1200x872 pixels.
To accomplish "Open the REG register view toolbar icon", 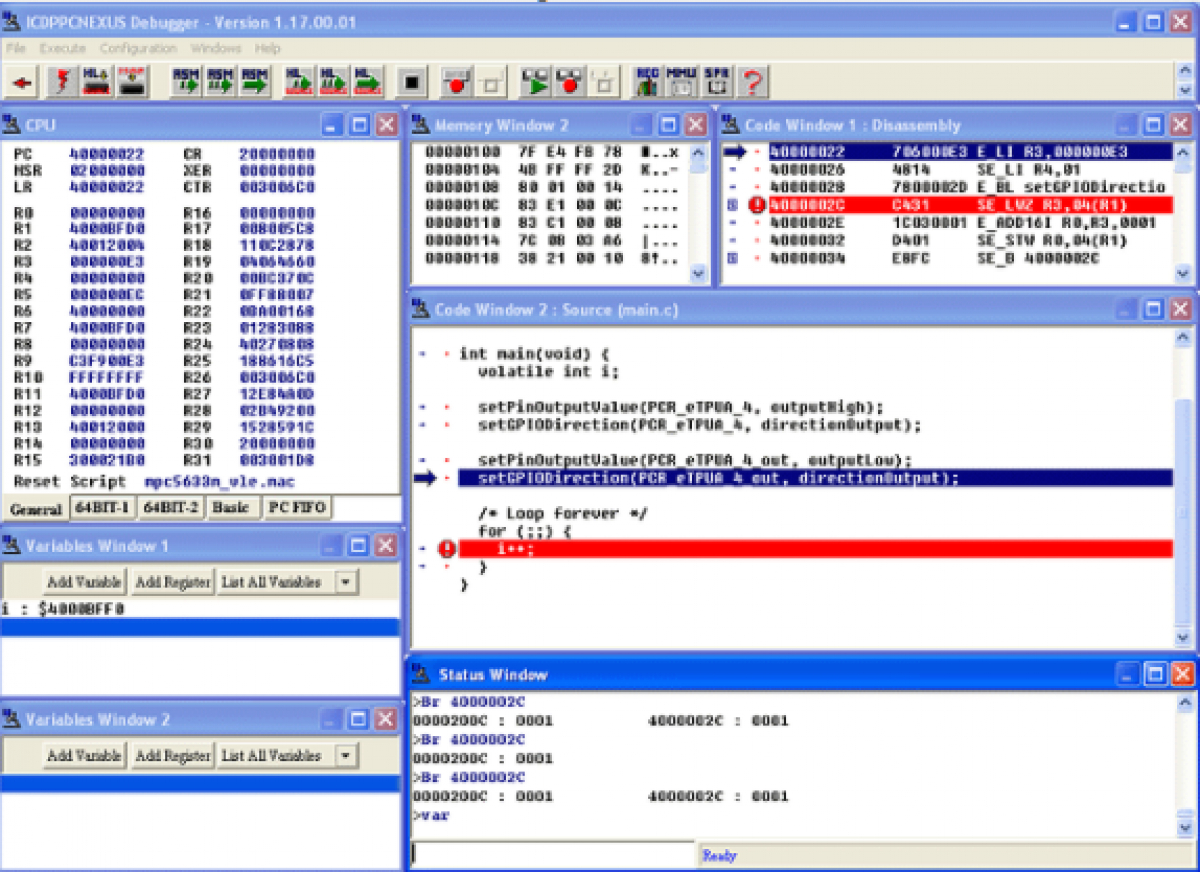I will pos(646,82).
